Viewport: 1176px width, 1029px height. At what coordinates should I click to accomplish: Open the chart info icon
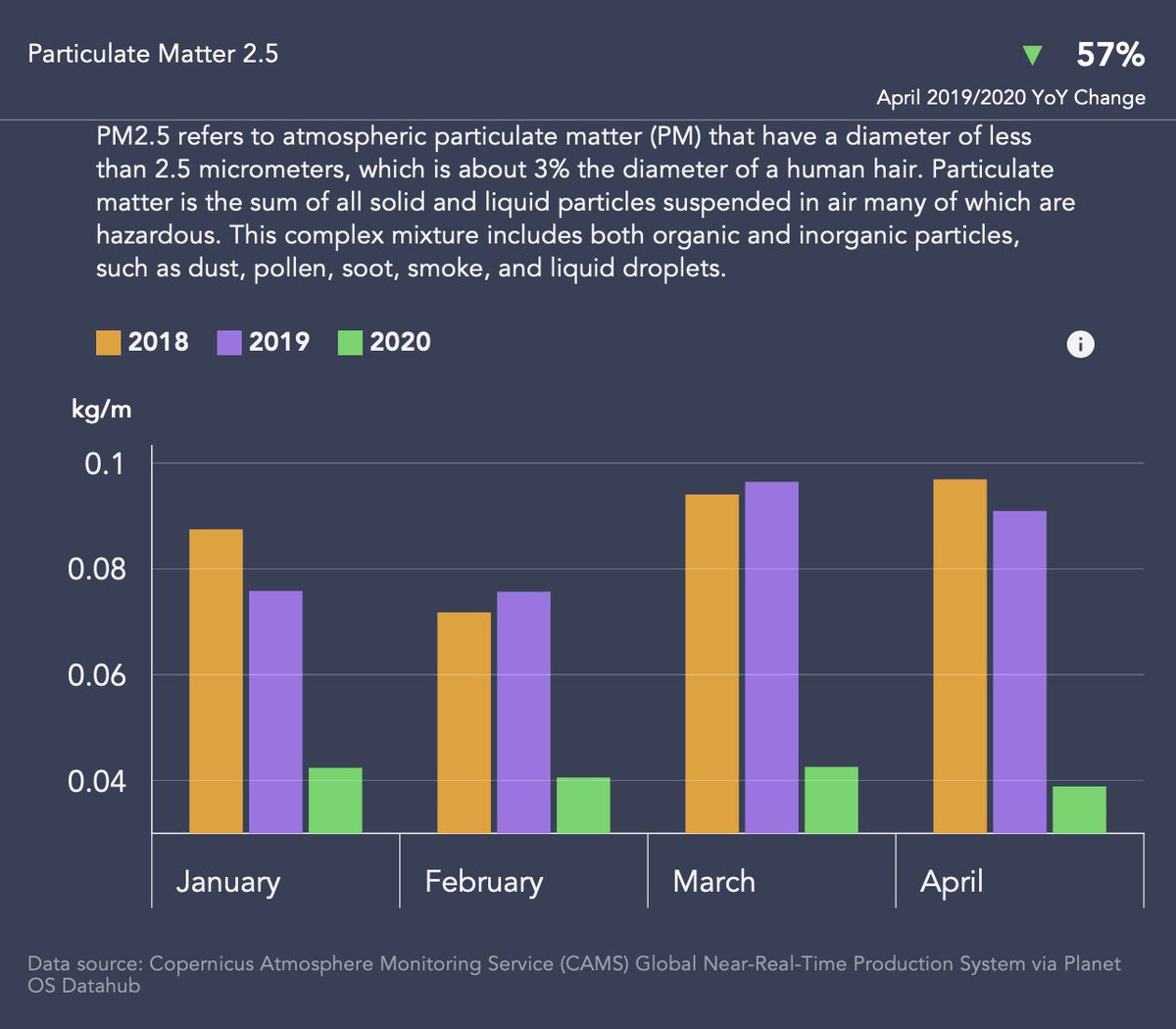(1080, 344)
